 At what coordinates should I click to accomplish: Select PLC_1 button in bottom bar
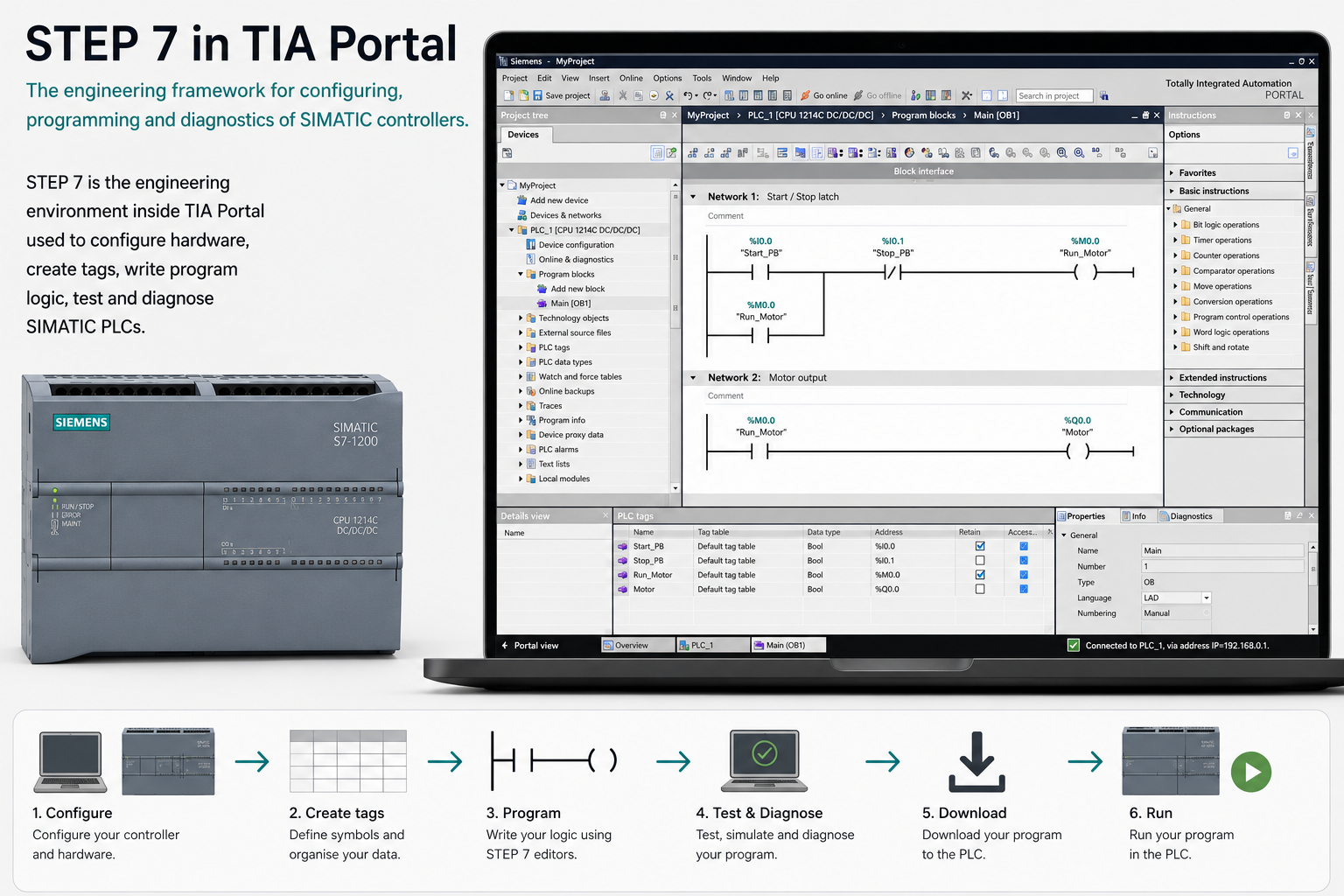(713, 645)
